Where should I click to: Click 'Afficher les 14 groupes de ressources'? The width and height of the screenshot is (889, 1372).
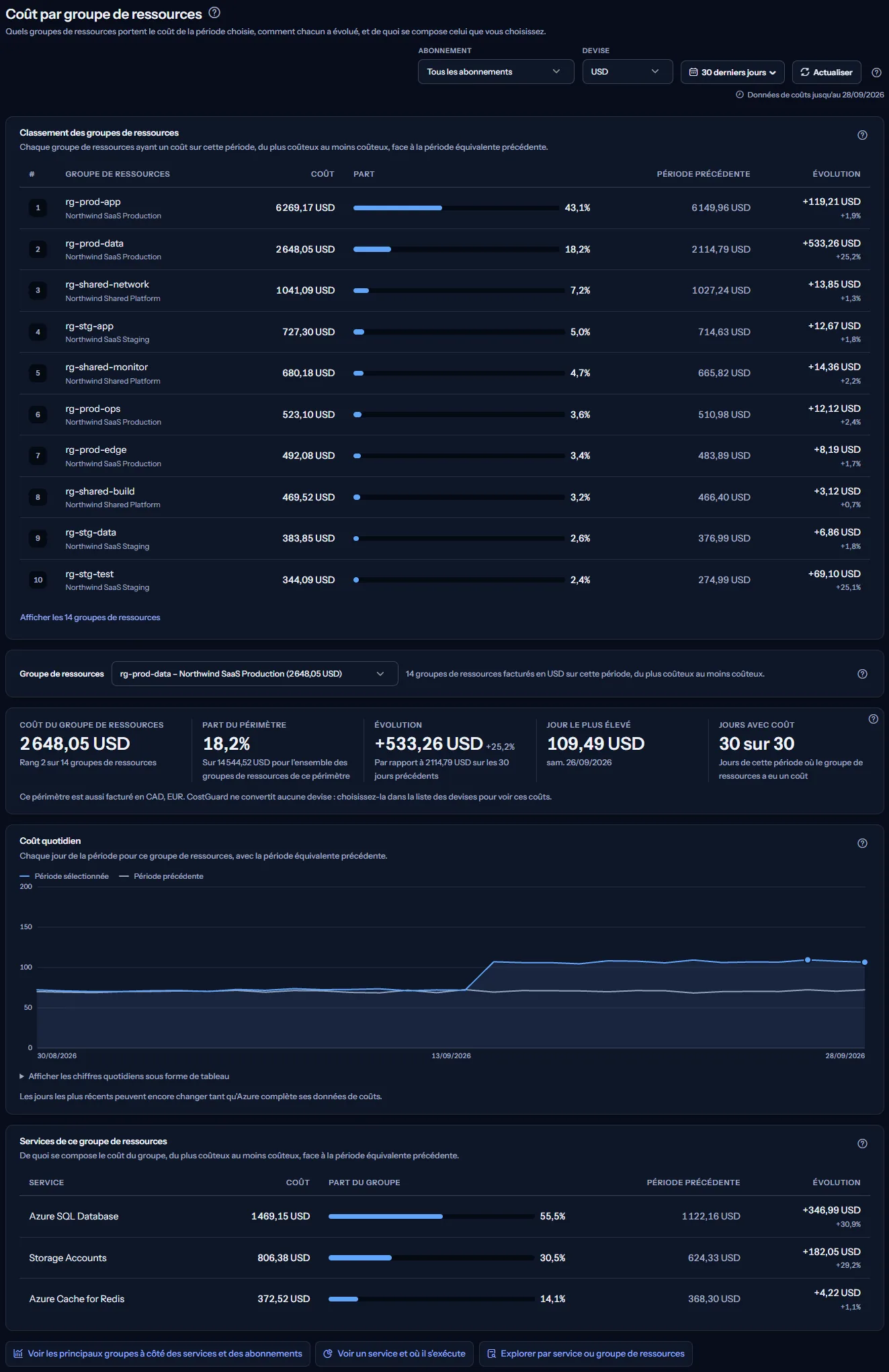(90, 617)
